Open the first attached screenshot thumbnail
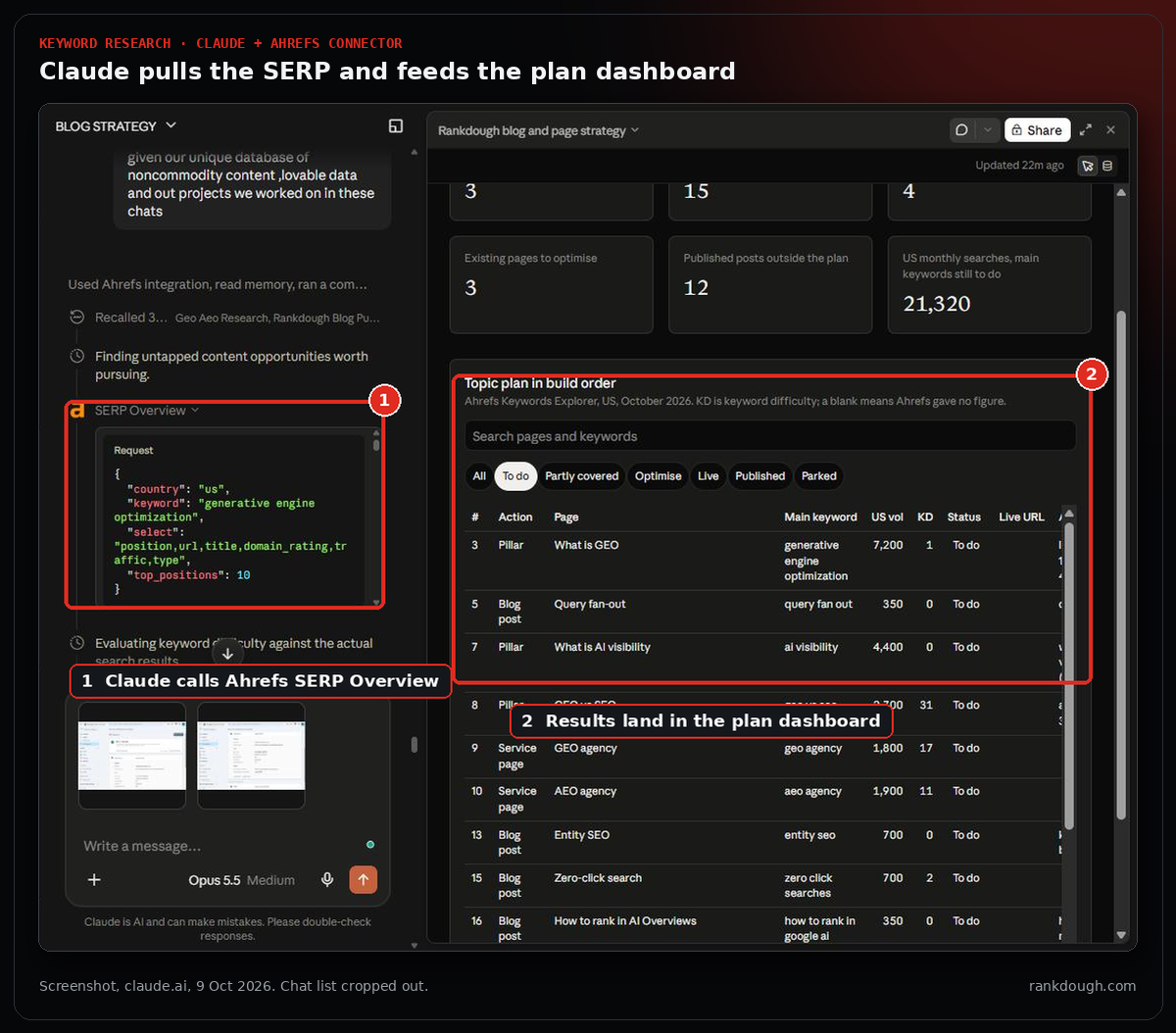This screenshot has height=1033, width=1176. point(132,755)
